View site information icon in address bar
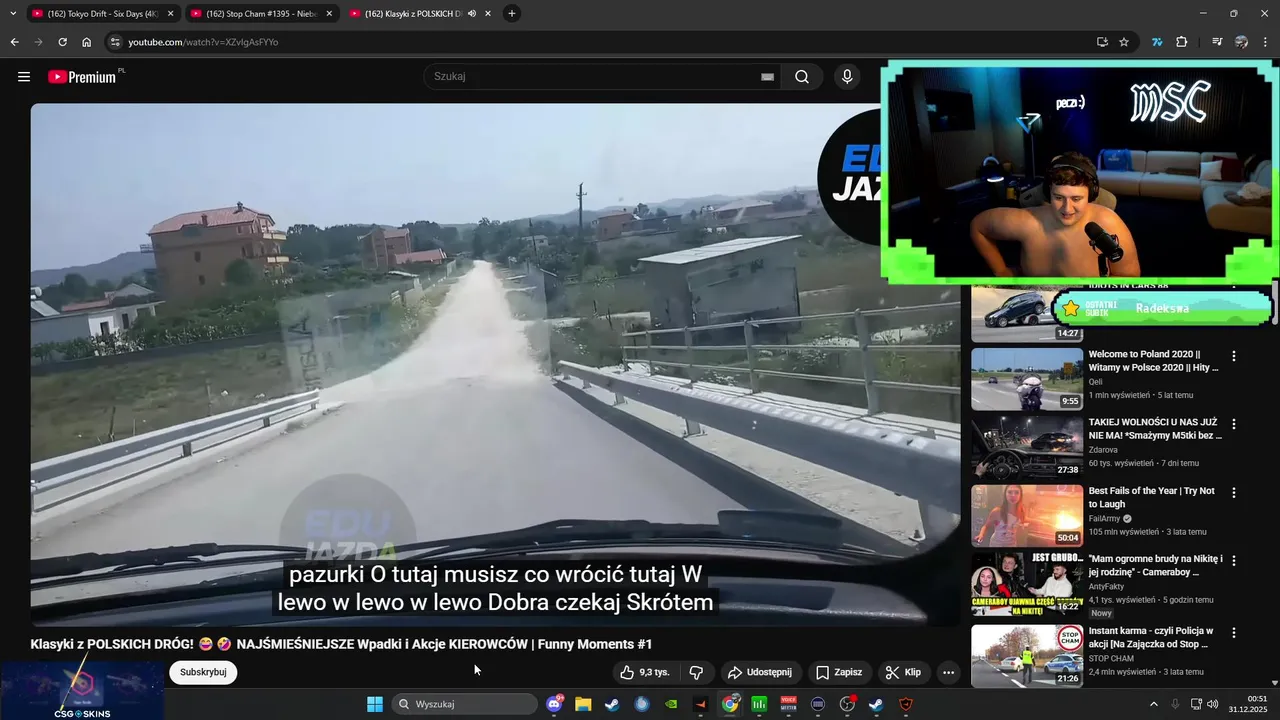Image resolution: width=1280 pixels, height=720 pixels. point(115,42)
